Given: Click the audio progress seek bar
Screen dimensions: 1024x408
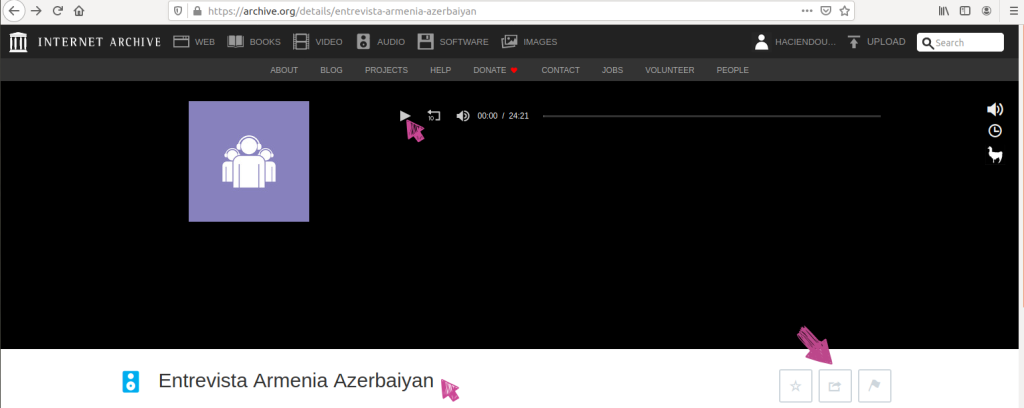Looking at the screenshot, I should (711, 116).
